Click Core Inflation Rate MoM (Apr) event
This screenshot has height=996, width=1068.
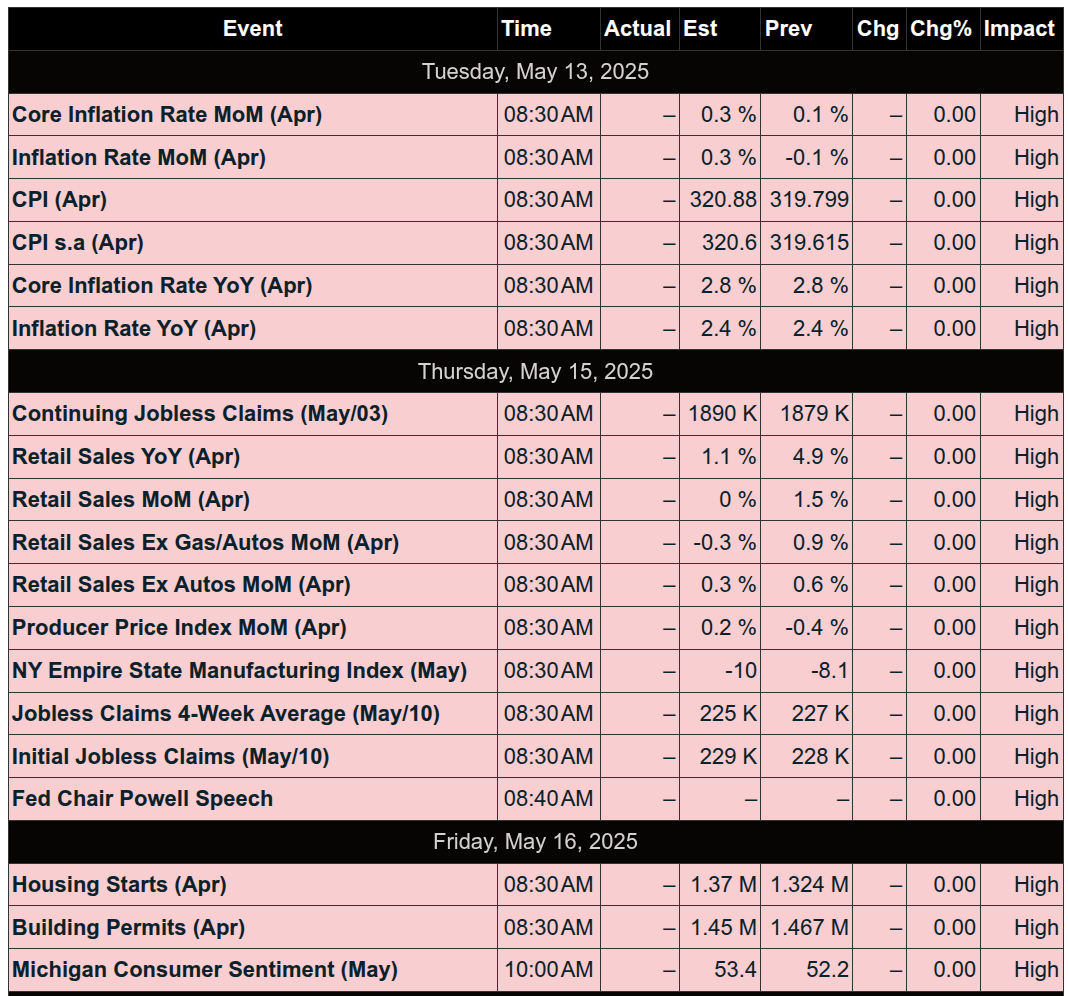coord(167,114)
